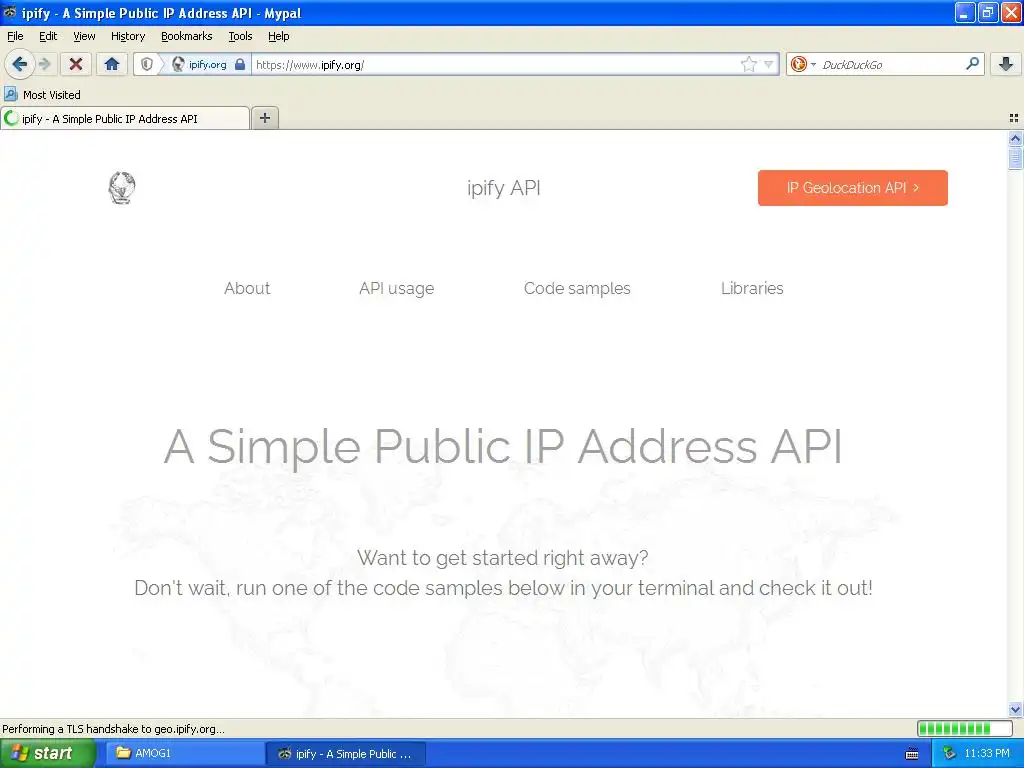1024x768 pixels.
Task: Click the 11:33 PM clock
Action: pyautogui.click(x=987, y=753)
